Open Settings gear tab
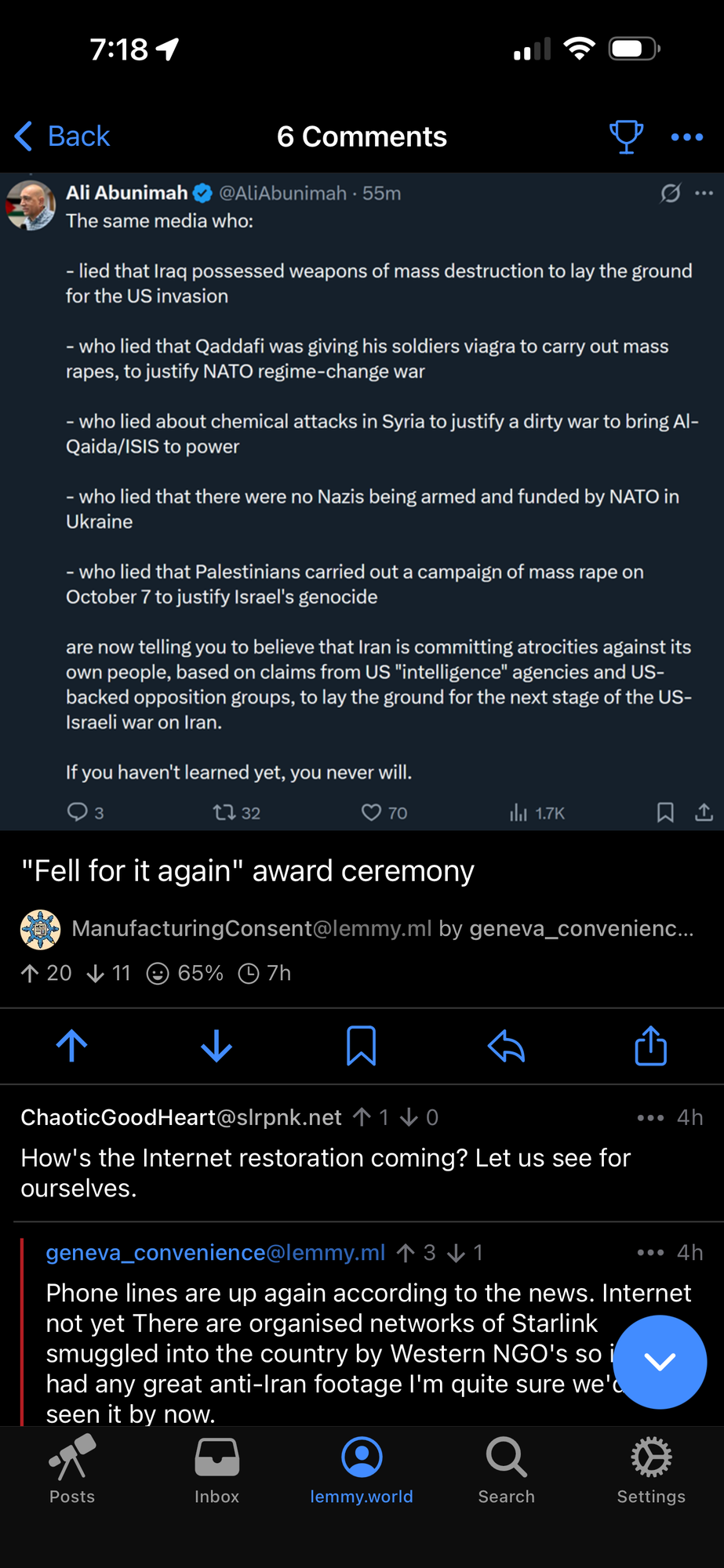 [650, 1470]
